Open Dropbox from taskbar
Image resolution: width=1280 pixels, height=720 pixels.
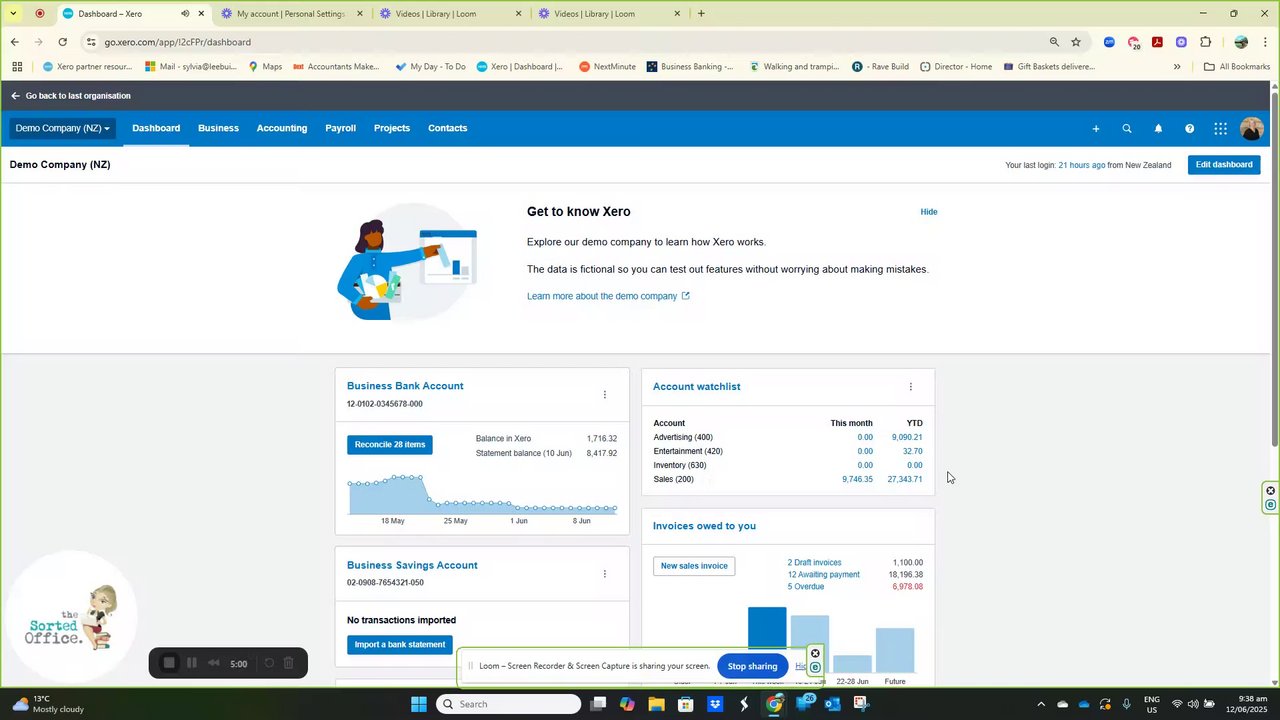(x=715, y=704)
